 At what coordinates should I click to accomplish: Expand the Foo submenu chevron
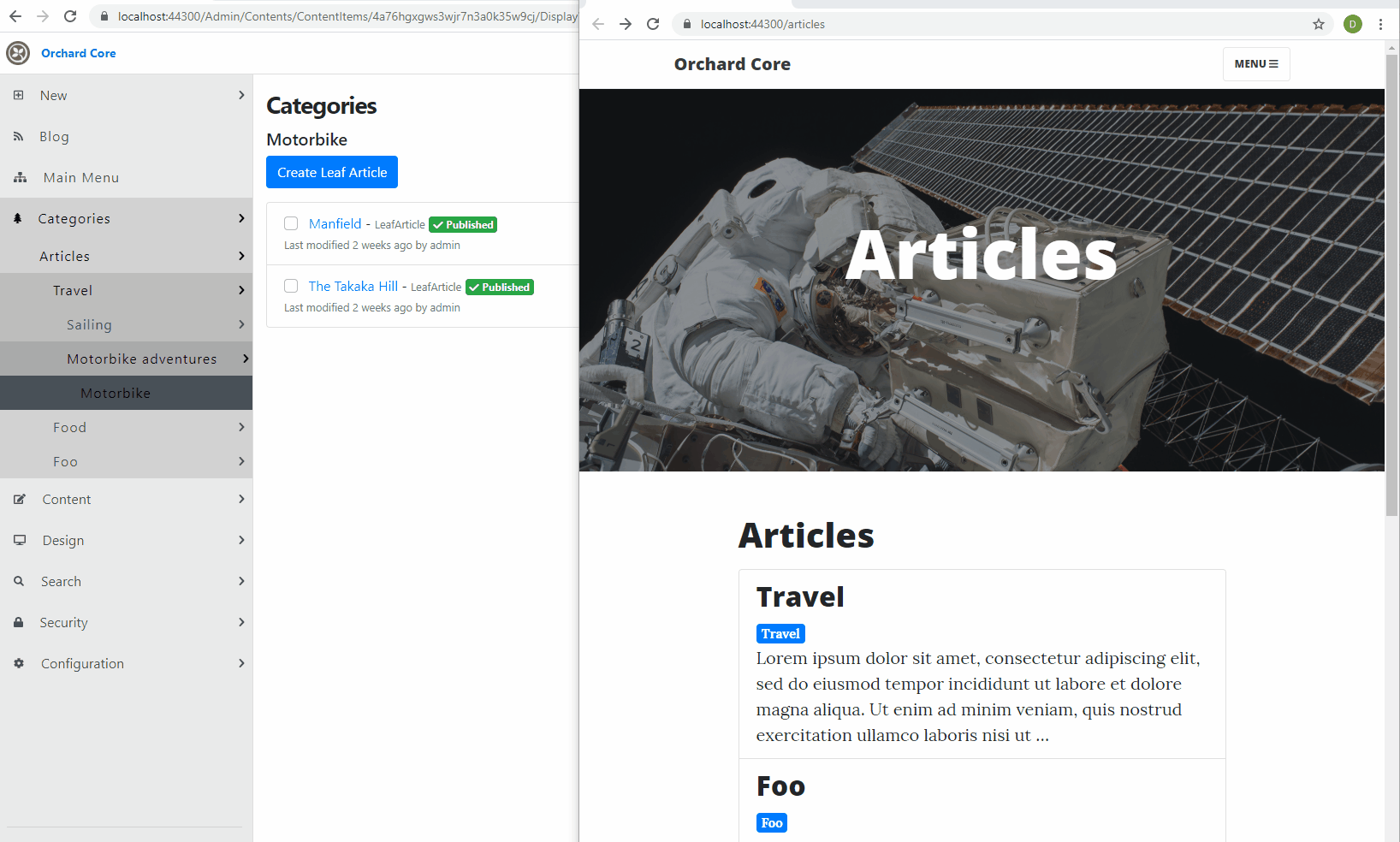coord(241,461)
